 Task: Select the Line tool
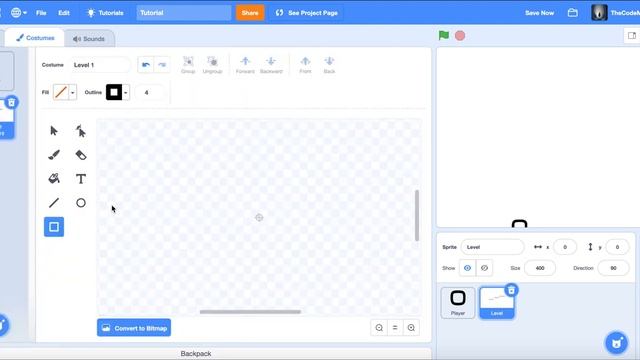tap(54, 203)
